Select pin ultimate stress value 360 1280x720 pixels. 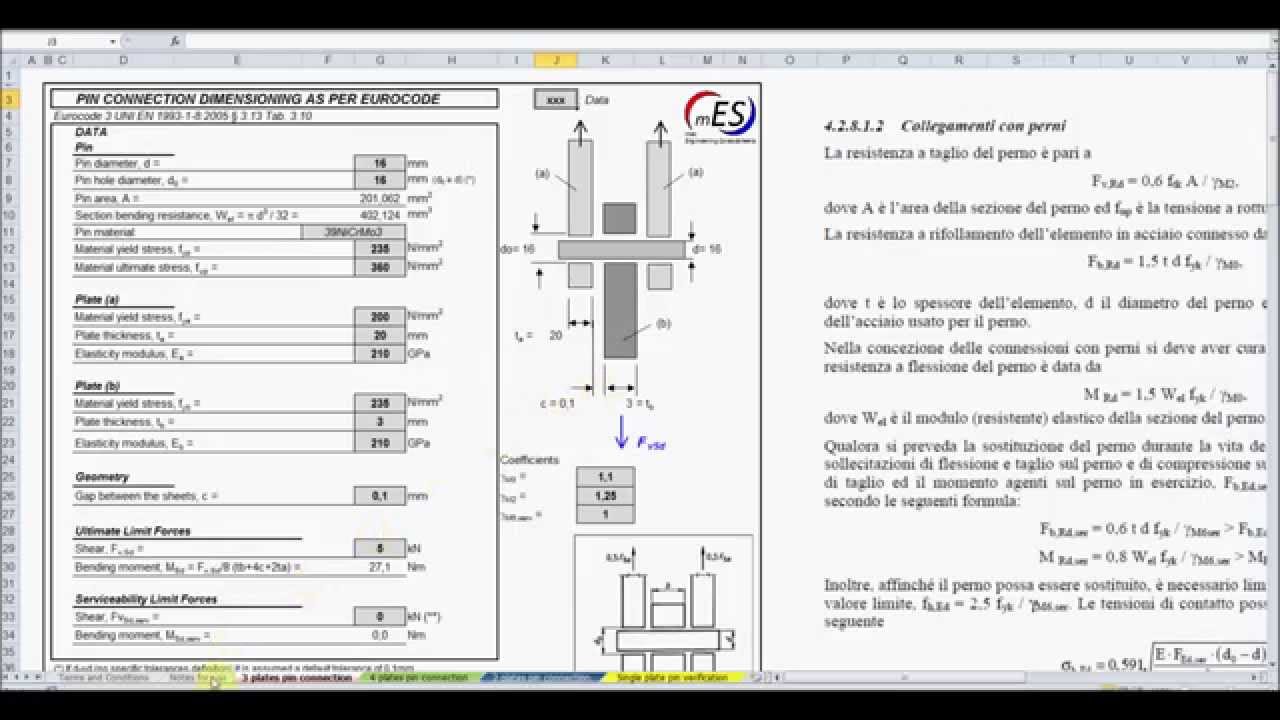[380, 268]
